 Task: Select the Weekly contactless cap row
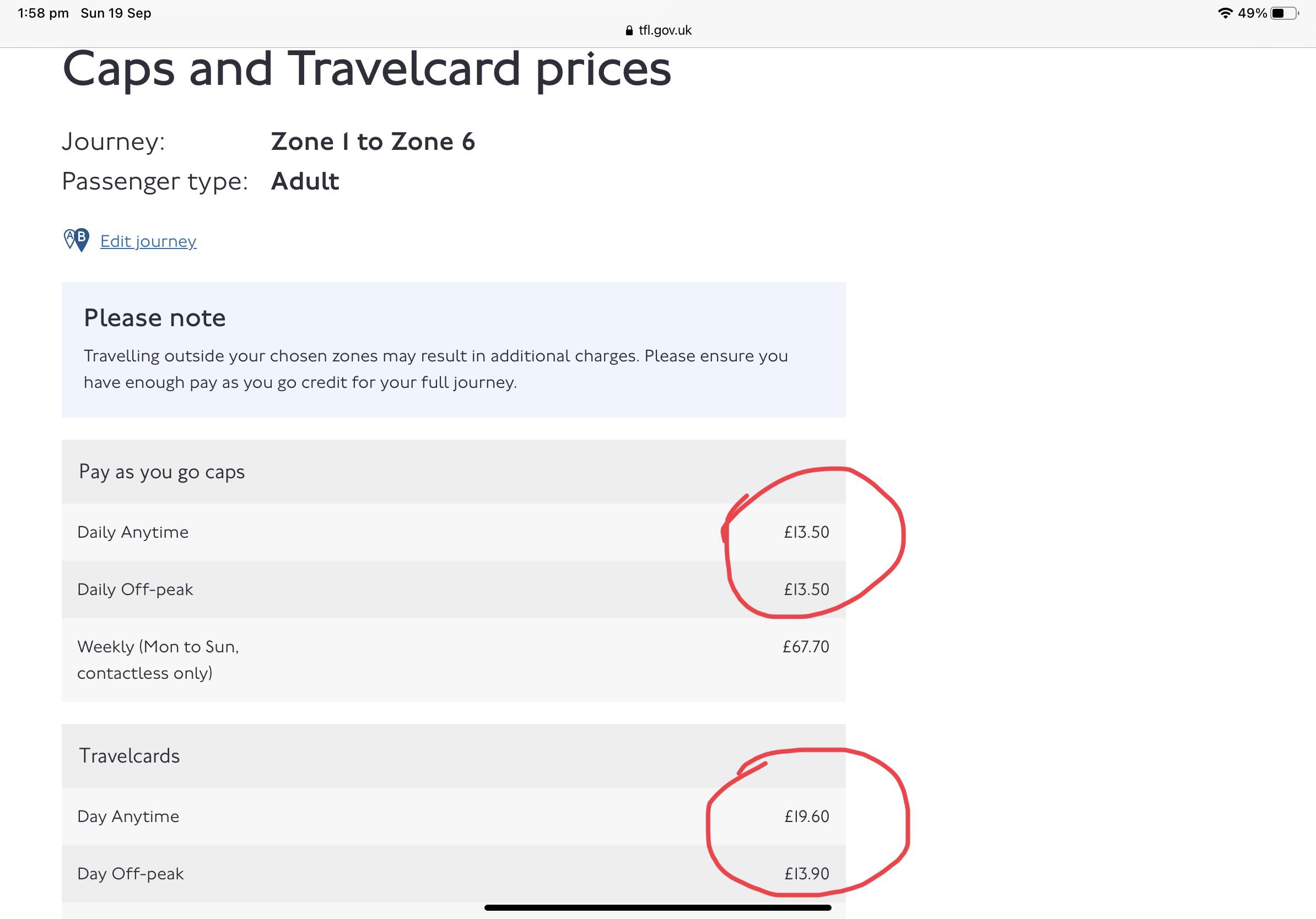pos(453,659)
